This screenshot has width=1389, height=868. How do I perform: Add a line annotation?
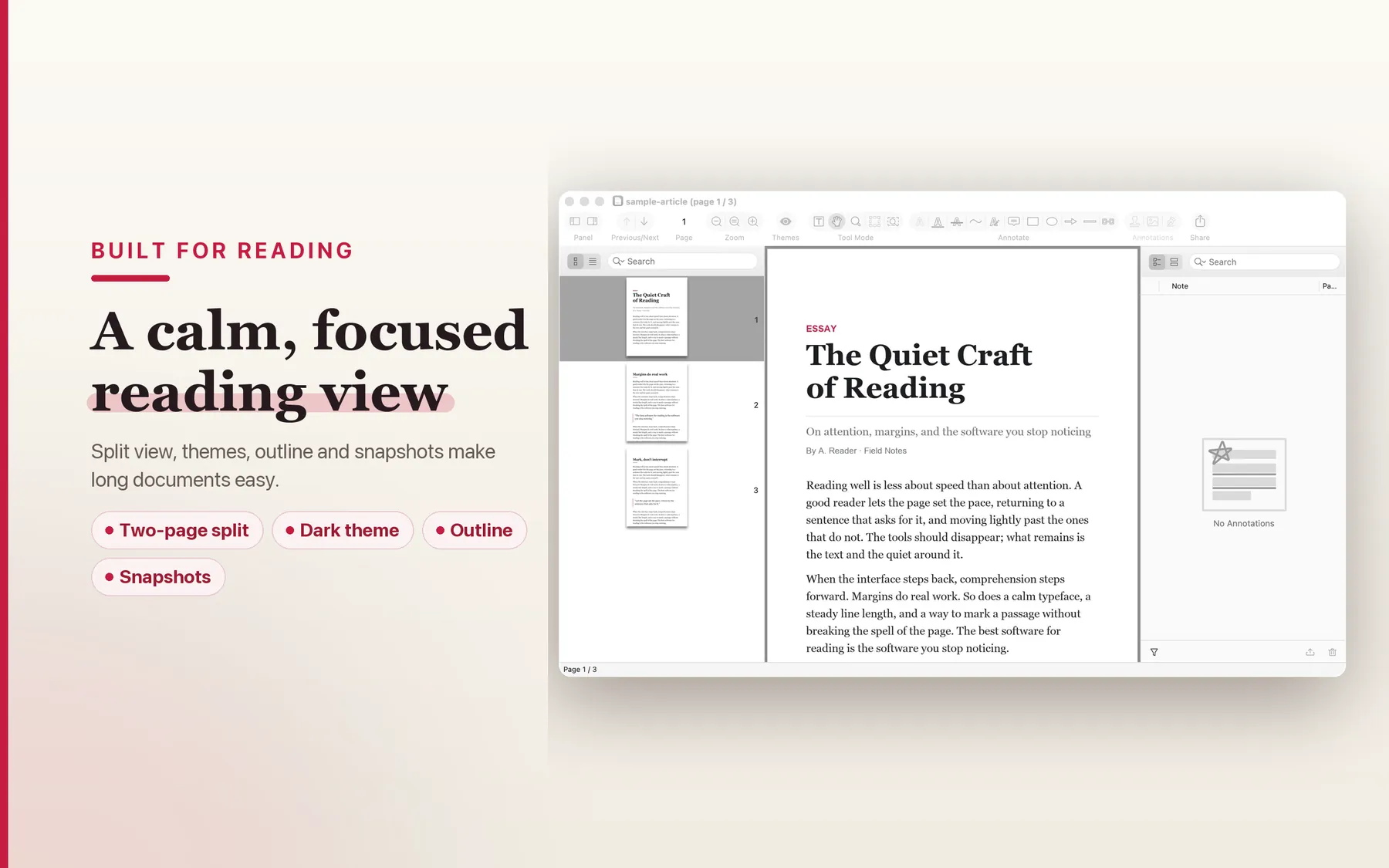tap(1090, 221)
